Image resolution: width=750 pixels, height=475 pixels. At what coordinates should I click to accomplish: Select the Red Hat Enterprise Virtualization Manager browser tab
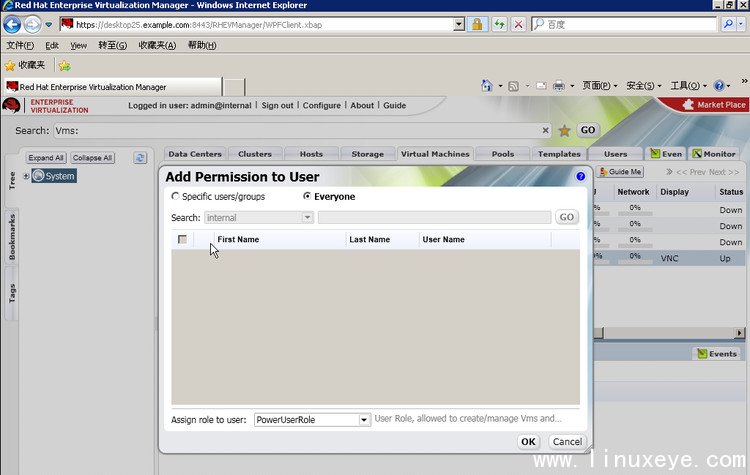coord(113,87)
